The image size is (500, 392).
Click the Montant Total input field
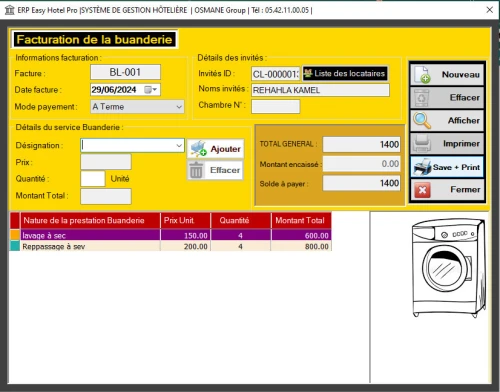[106, 196]
